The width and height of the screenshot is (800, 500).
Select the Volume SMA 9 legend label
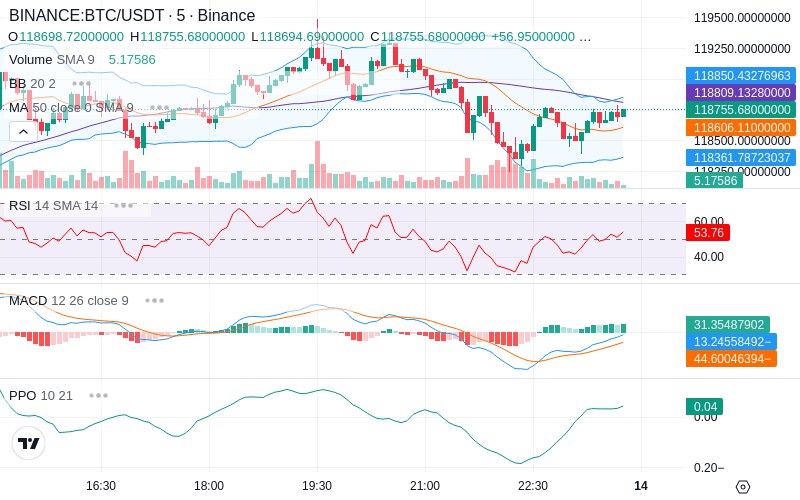(x=52, y=60)
